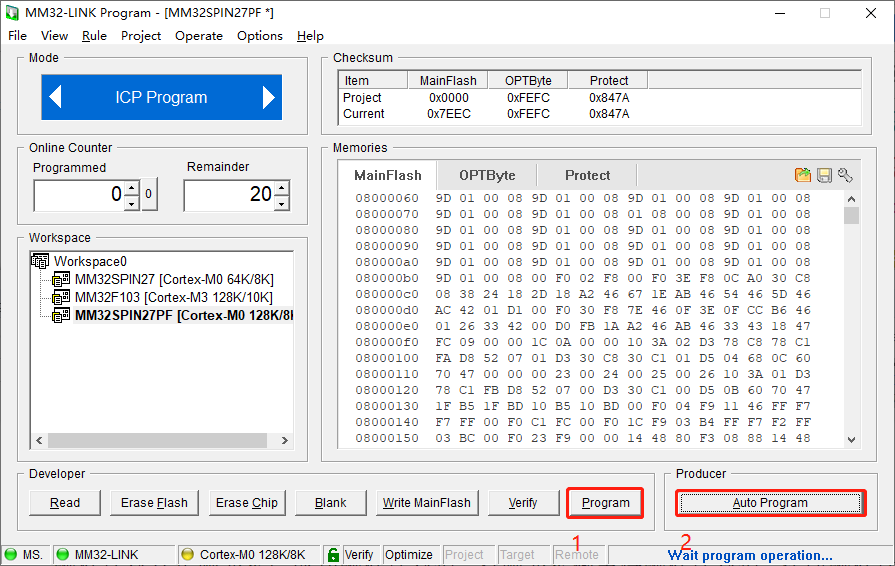Increase the Remainder counter value
Image resolution: width=895 pixels, height=566 pixels.
point(282,188)
